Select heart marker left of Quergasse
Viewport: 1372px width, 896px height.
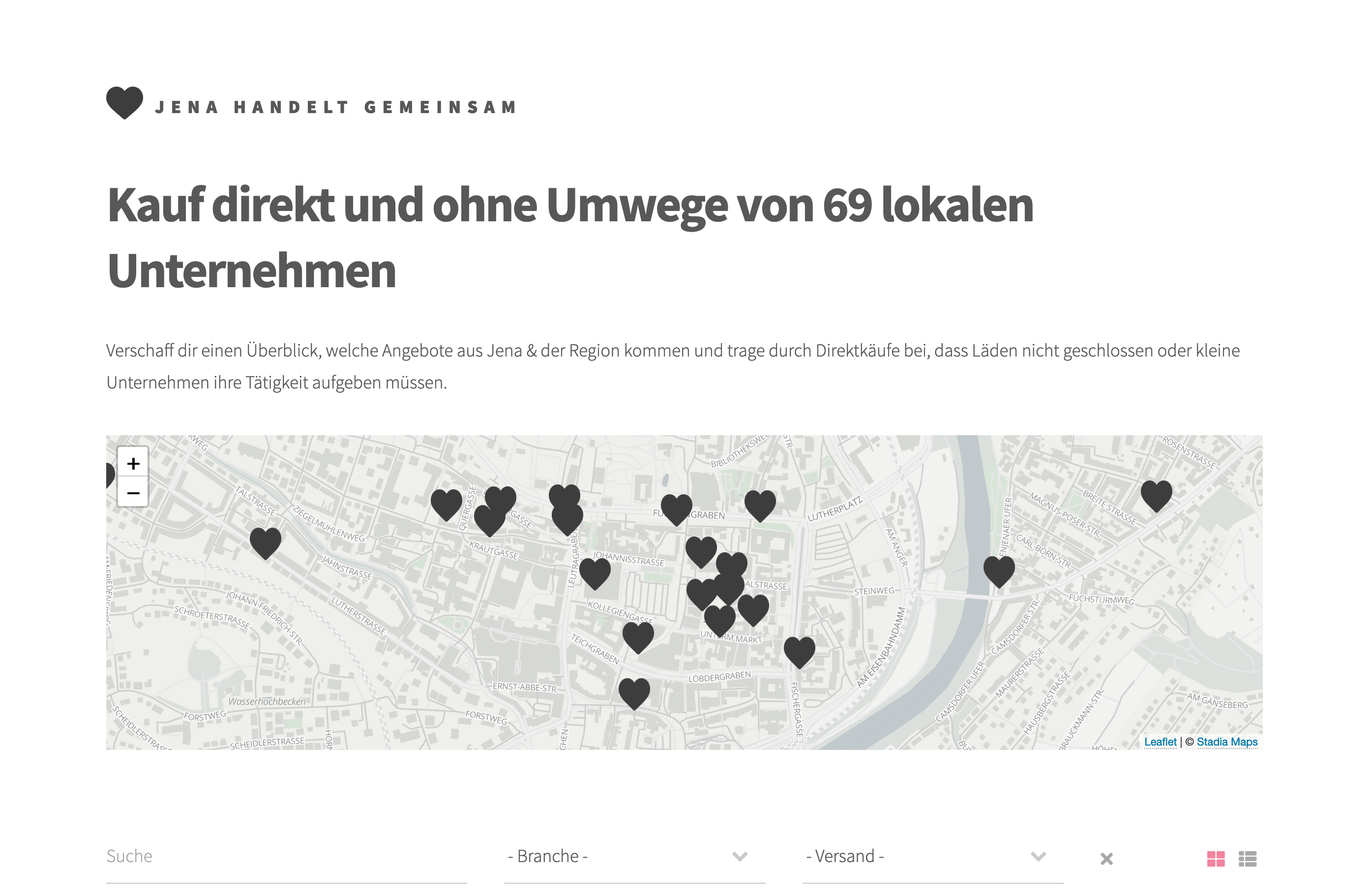coord(446,504)
